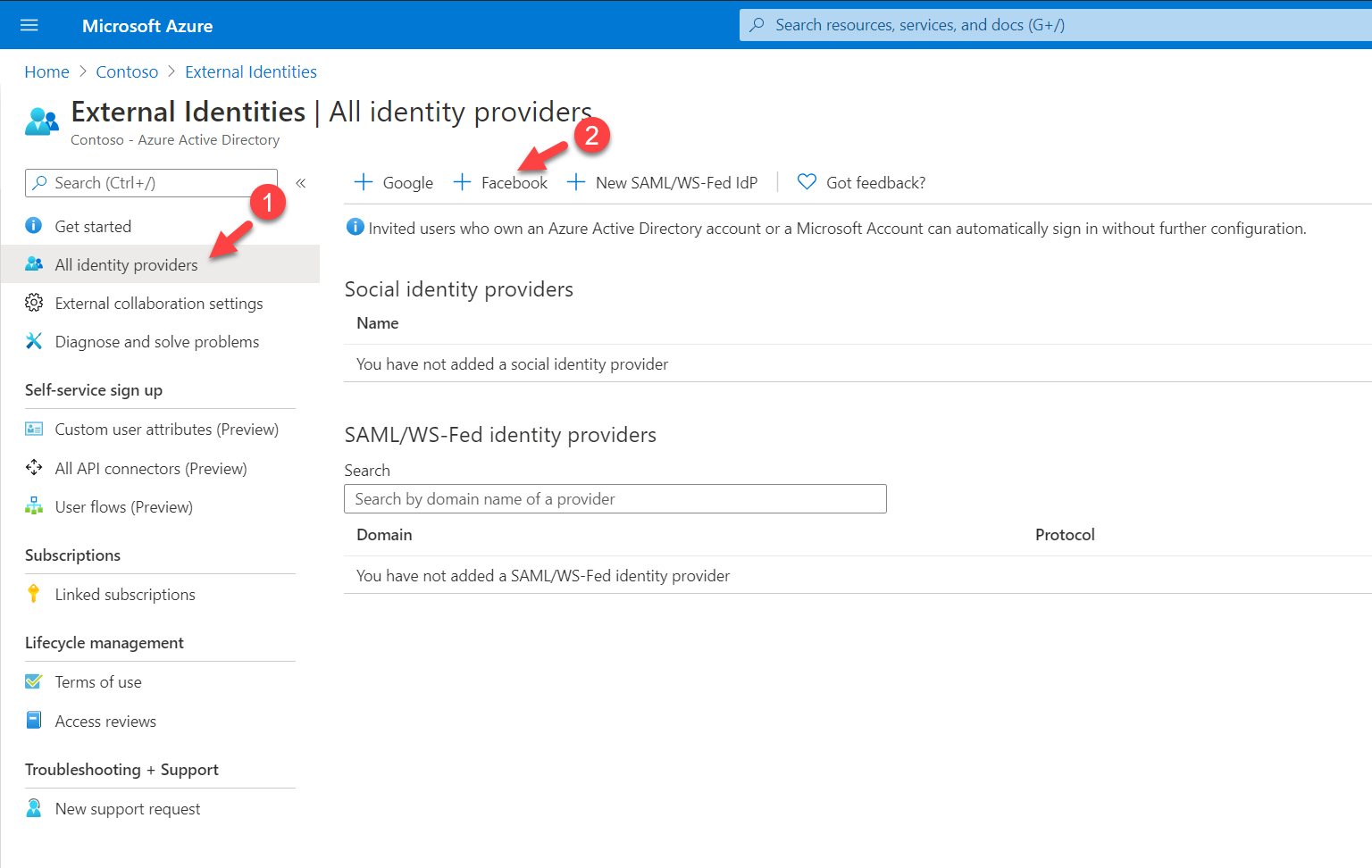Focus the sidebar Search (Ctrl+/) field
This screenshot has width=1372, height=868.
pos(151,183)
